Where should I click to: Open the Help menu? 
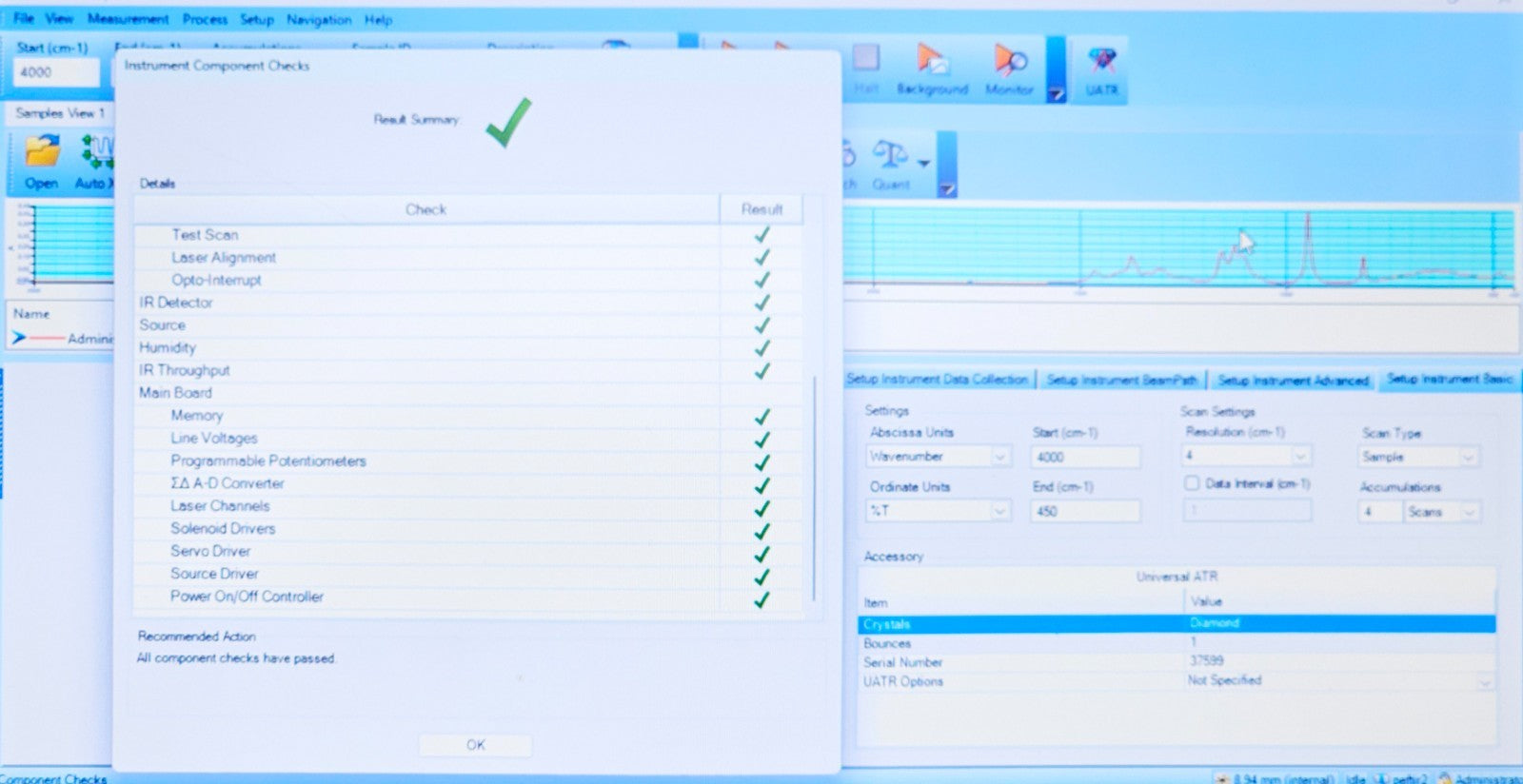click(x=378, y=19)
